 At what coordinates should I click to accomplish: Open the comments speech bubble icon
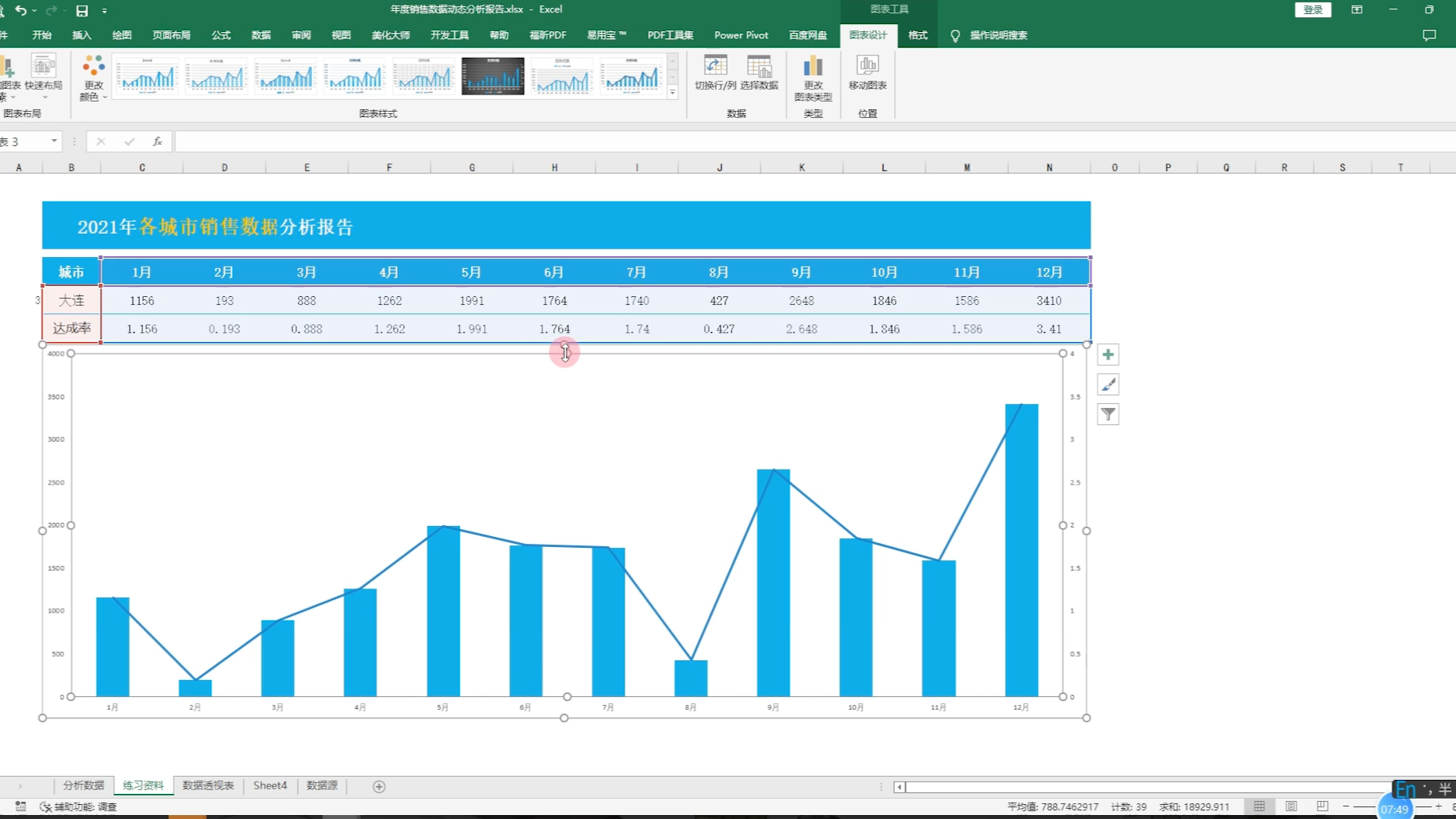click(1429, 35)
